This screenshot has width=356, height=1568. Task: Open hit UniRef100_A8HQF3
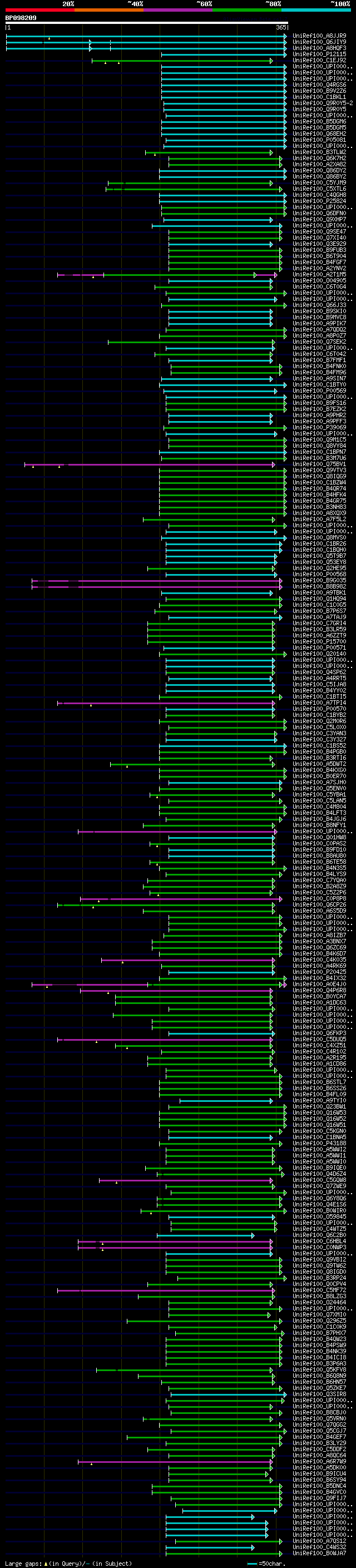[x=319, y=48]
